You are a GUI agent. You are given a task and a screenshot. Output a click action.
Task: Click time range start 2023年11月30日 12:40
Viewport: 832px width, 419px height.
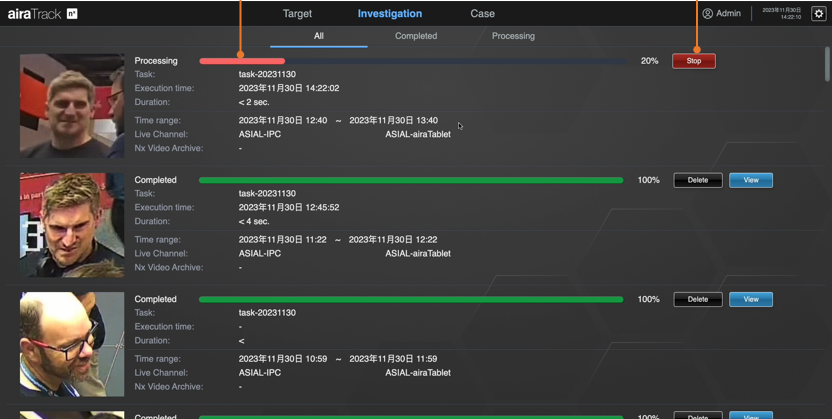coord(283,120)
